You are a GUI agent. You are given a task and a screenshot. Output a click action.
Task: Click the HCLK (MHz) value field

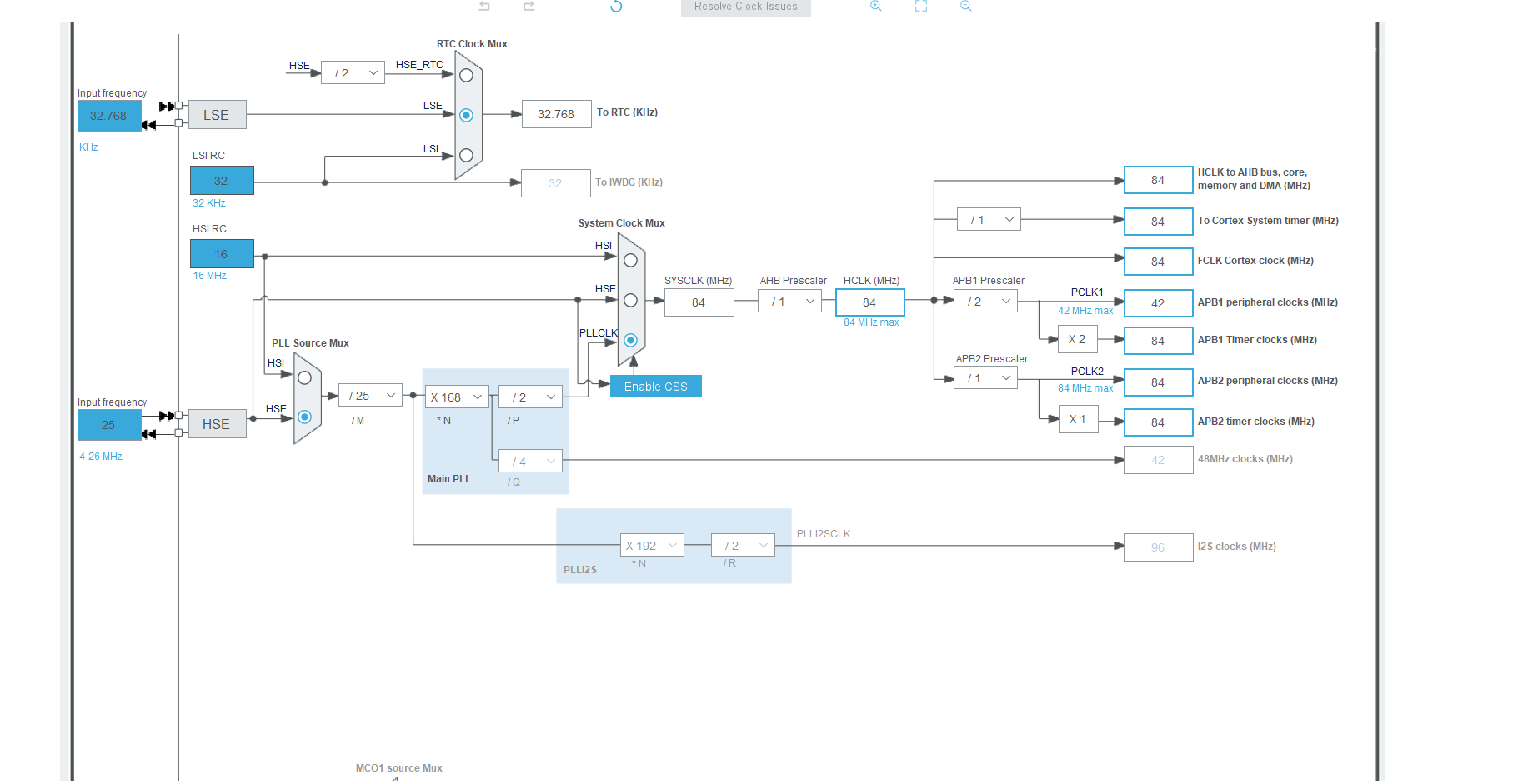point(869,302)
